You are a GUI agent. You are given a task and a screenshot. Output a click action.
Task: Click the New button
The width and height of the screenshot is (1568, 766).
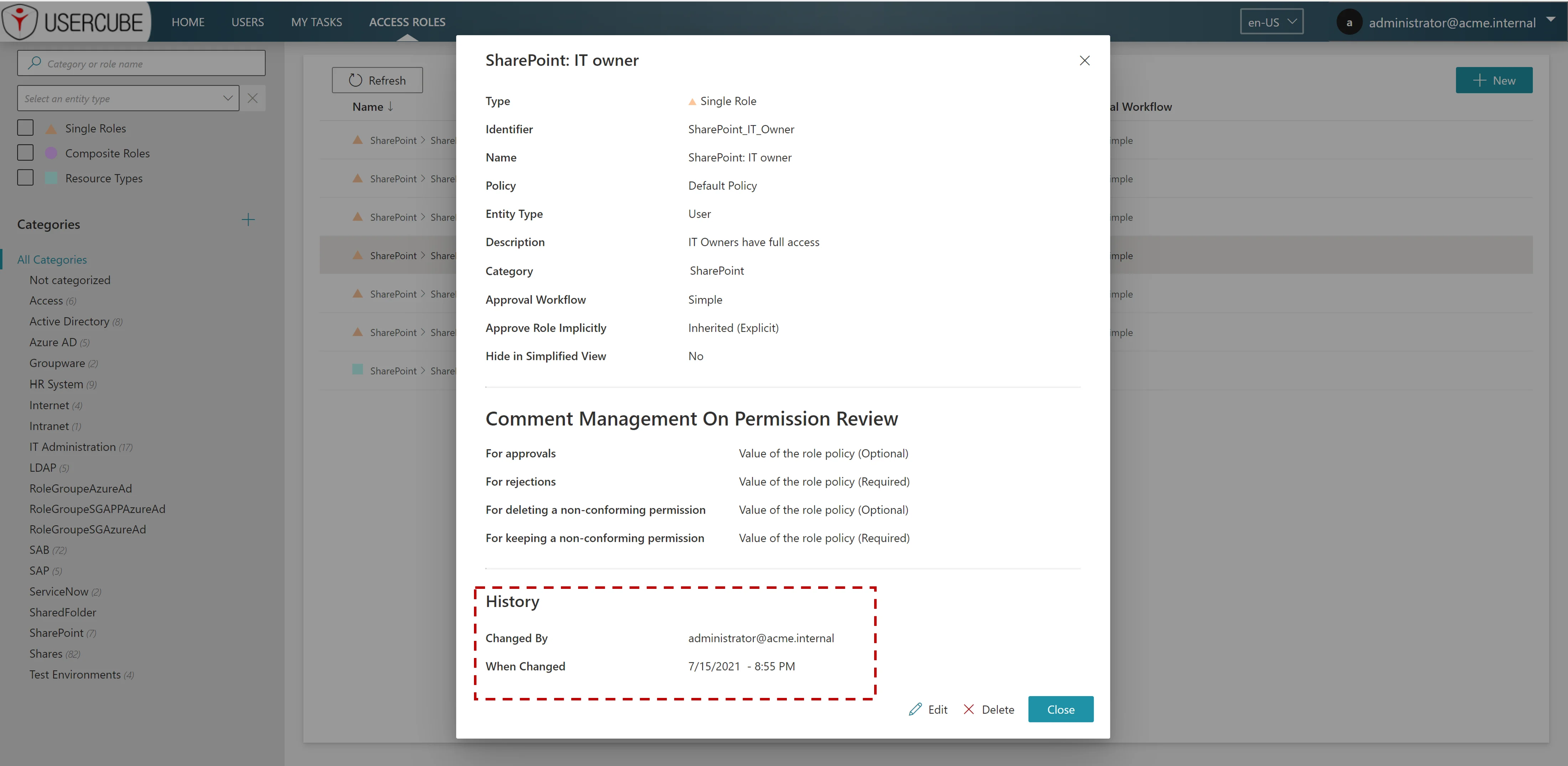[x=1494, y=80]
